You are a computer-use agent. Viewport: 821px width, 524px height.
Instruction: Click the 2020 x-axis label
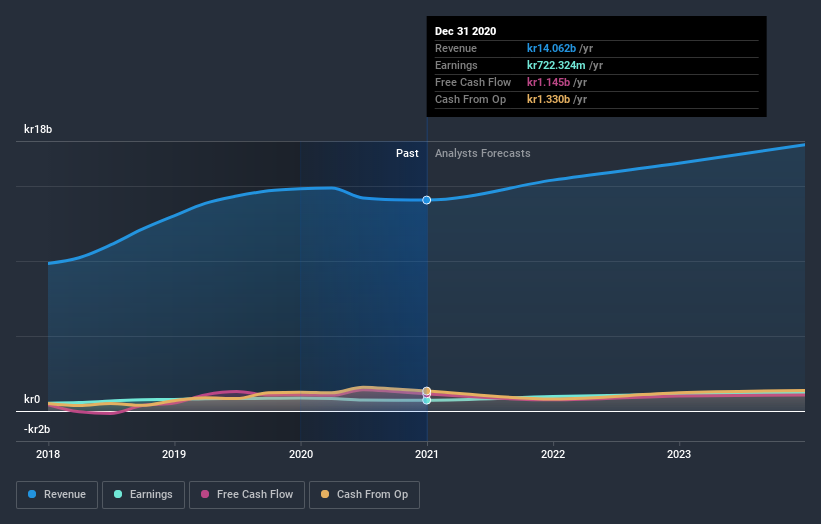coord(301,454)
